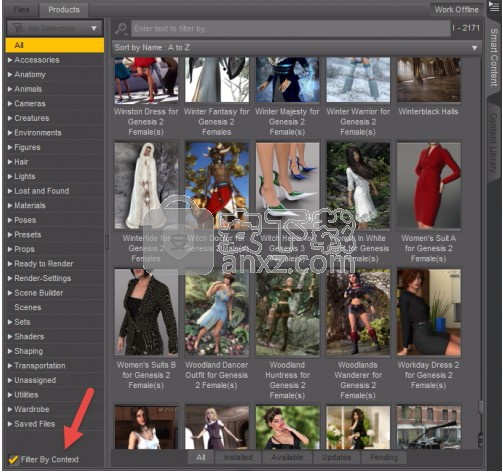Open the Smart Content side tab
The image size is (503, 473).
[x=494, y=57]
